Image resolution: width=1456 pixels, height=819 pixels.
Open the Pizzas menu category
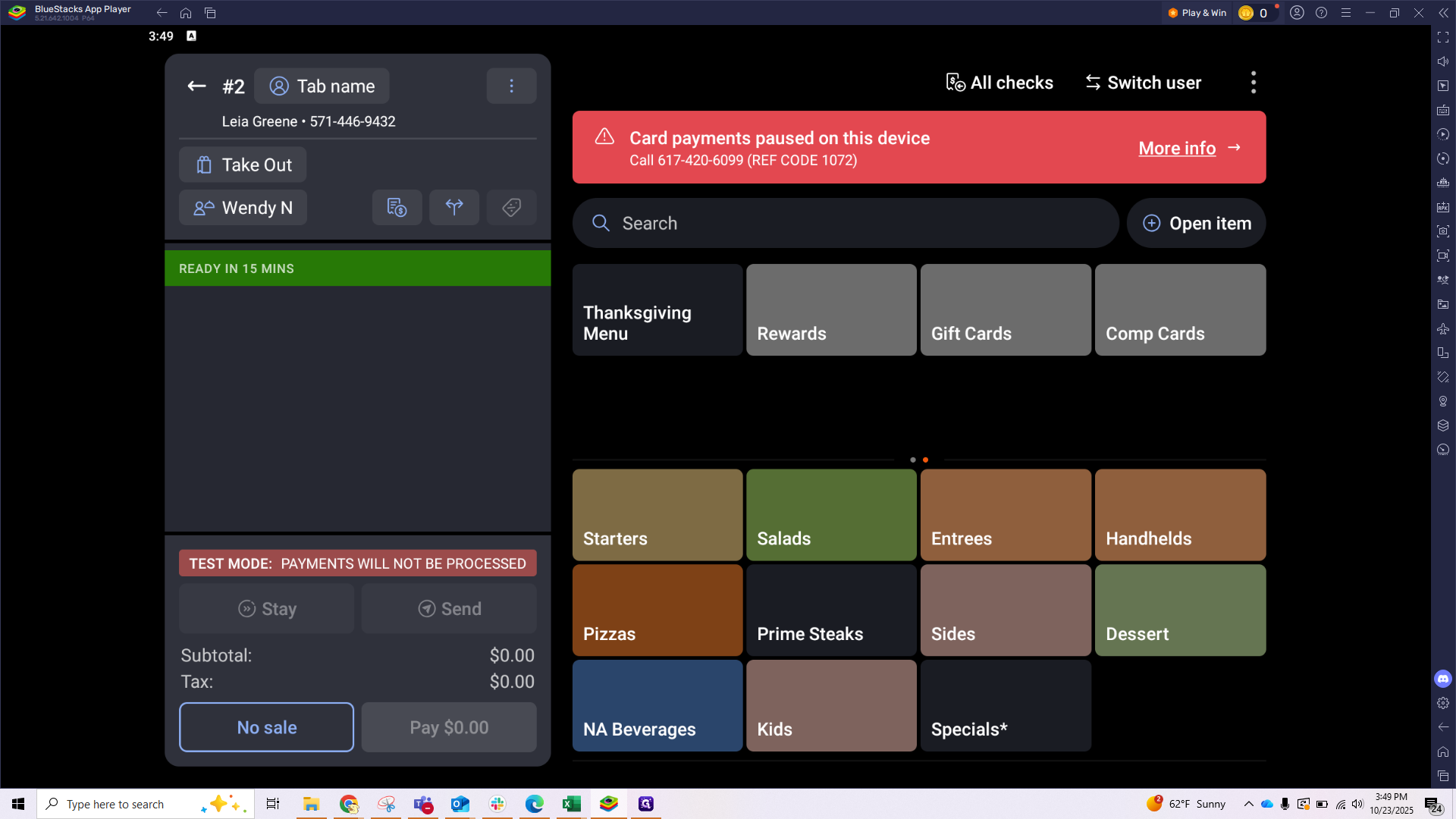(x=657, y=610)
